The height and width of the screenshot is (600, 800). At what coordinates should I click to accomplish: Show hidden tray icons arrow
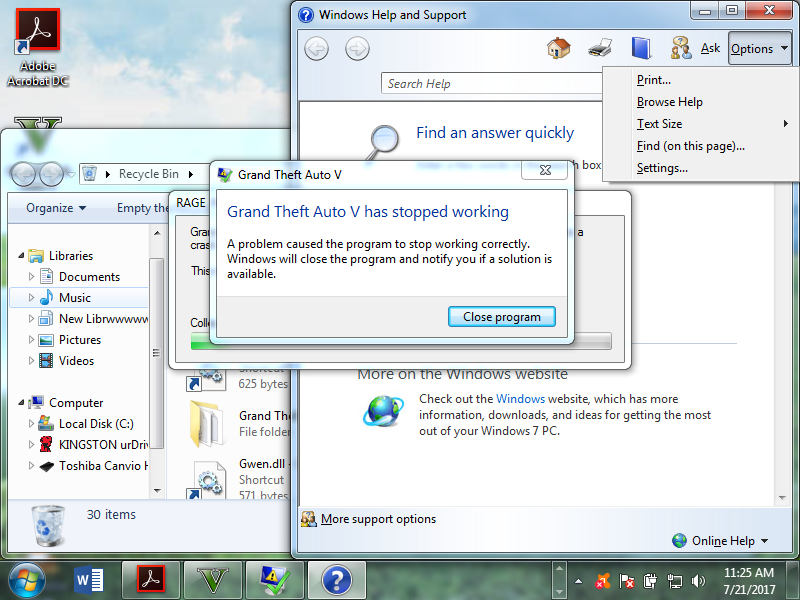[579, 581]
